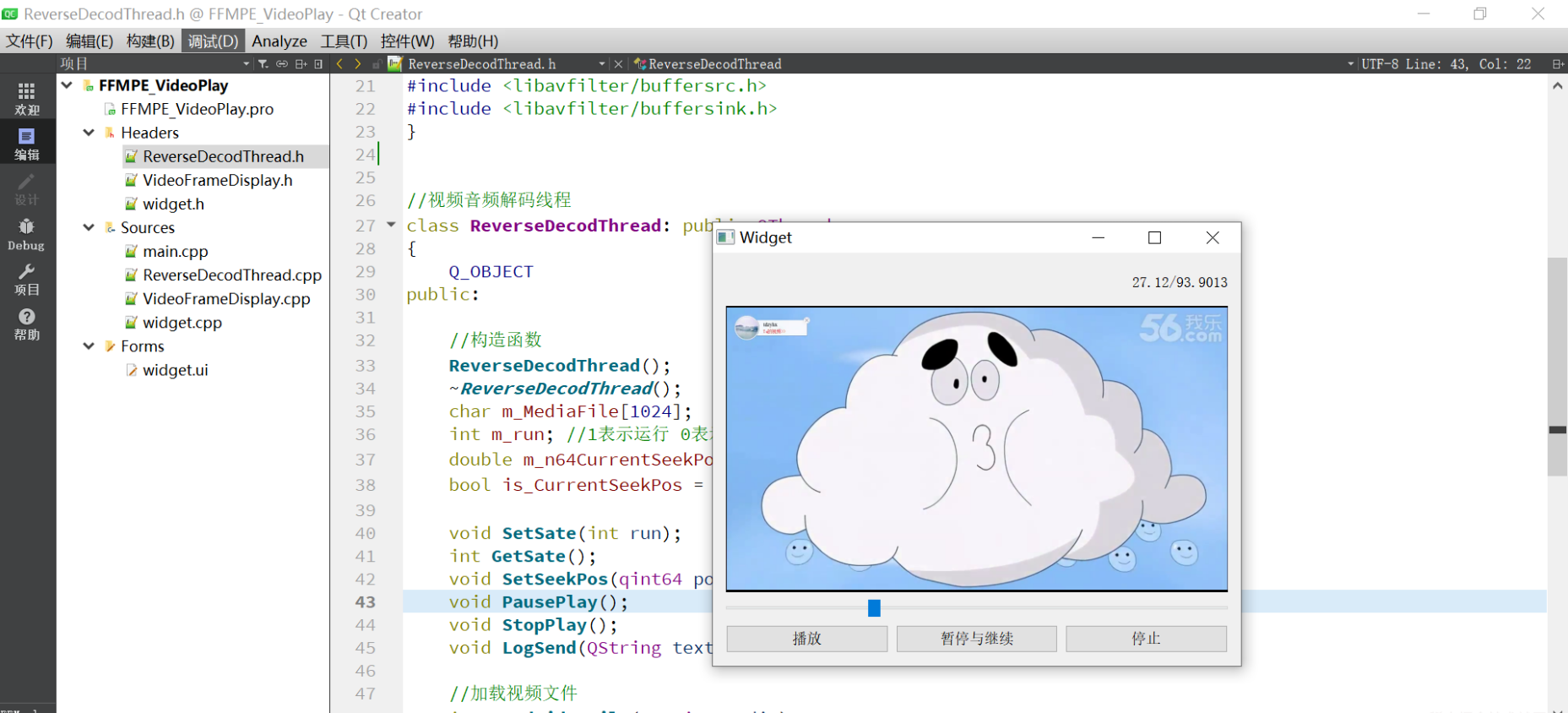Open the 文件(F) menu

pos(30,41)
